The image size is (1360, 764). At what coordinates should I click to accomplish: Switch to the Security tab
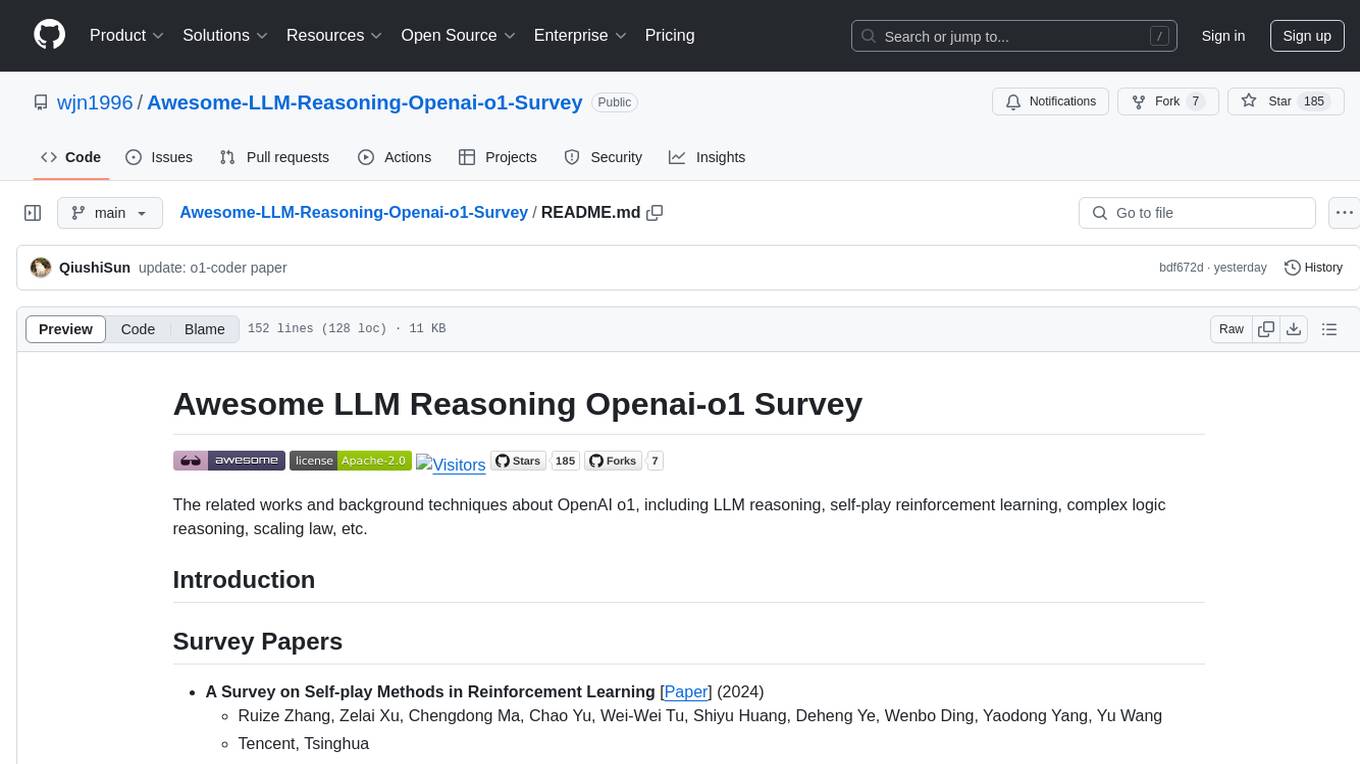coord(603,157)
